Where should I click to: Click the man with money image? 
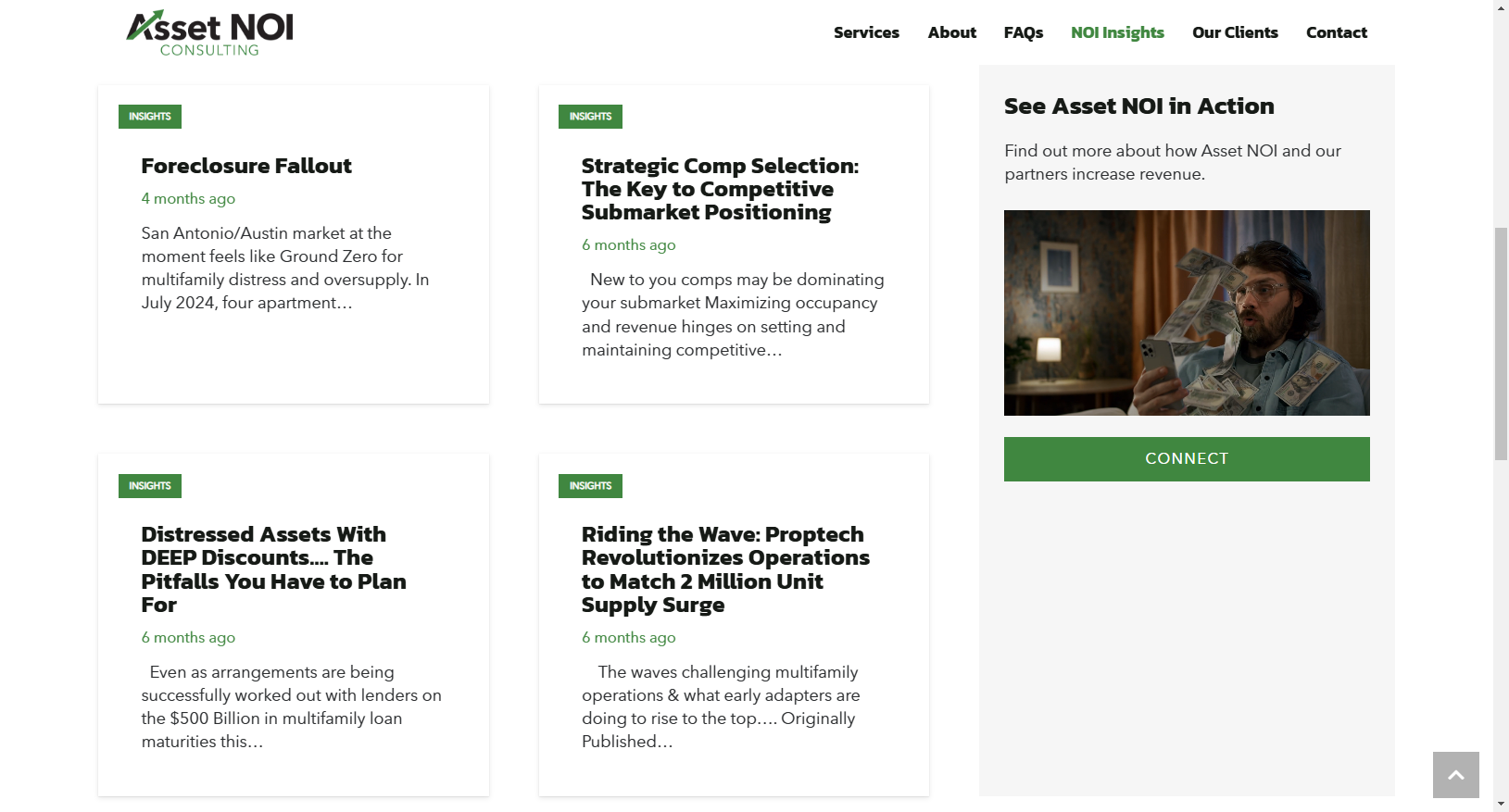pyautogui.click(x=1187, y=313)
